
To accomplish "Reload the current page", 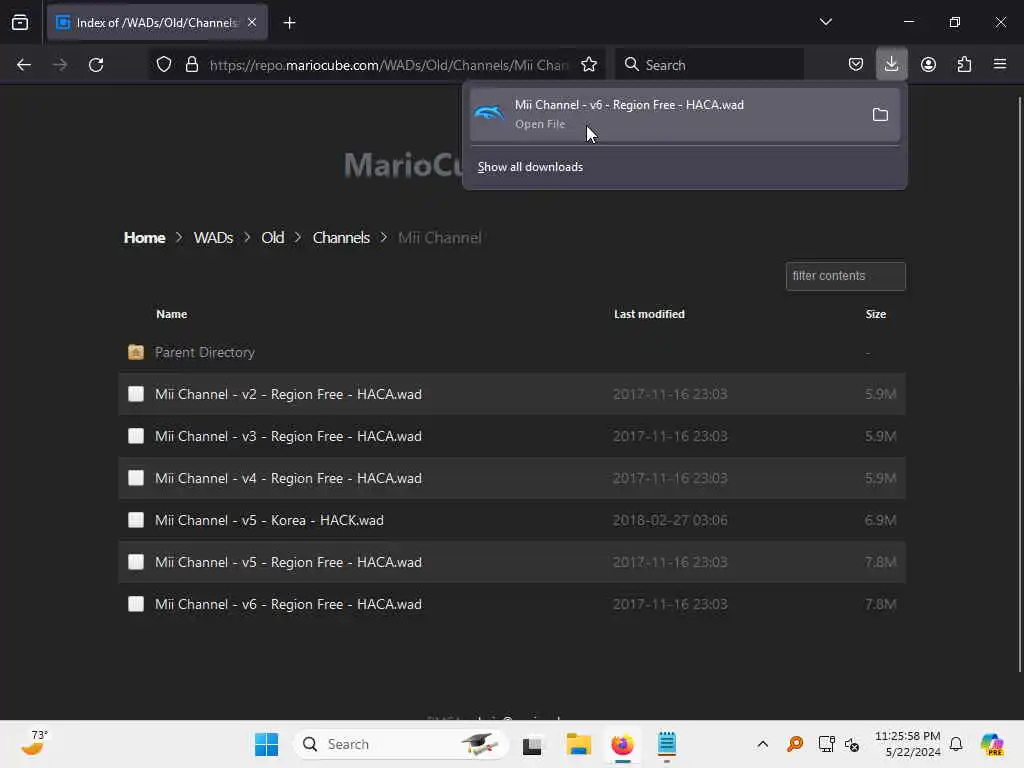I will point(97,65).
